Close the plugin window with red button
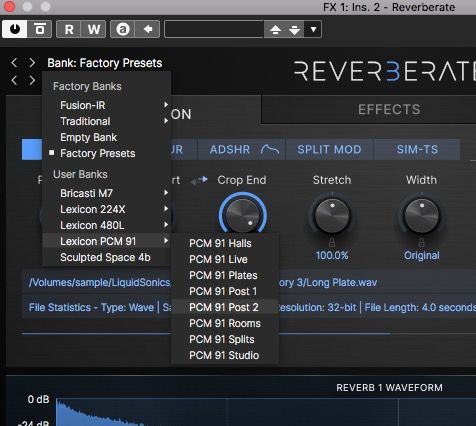Image resolution: width=476 pixels, height=426 pixels. click(9, 6)
